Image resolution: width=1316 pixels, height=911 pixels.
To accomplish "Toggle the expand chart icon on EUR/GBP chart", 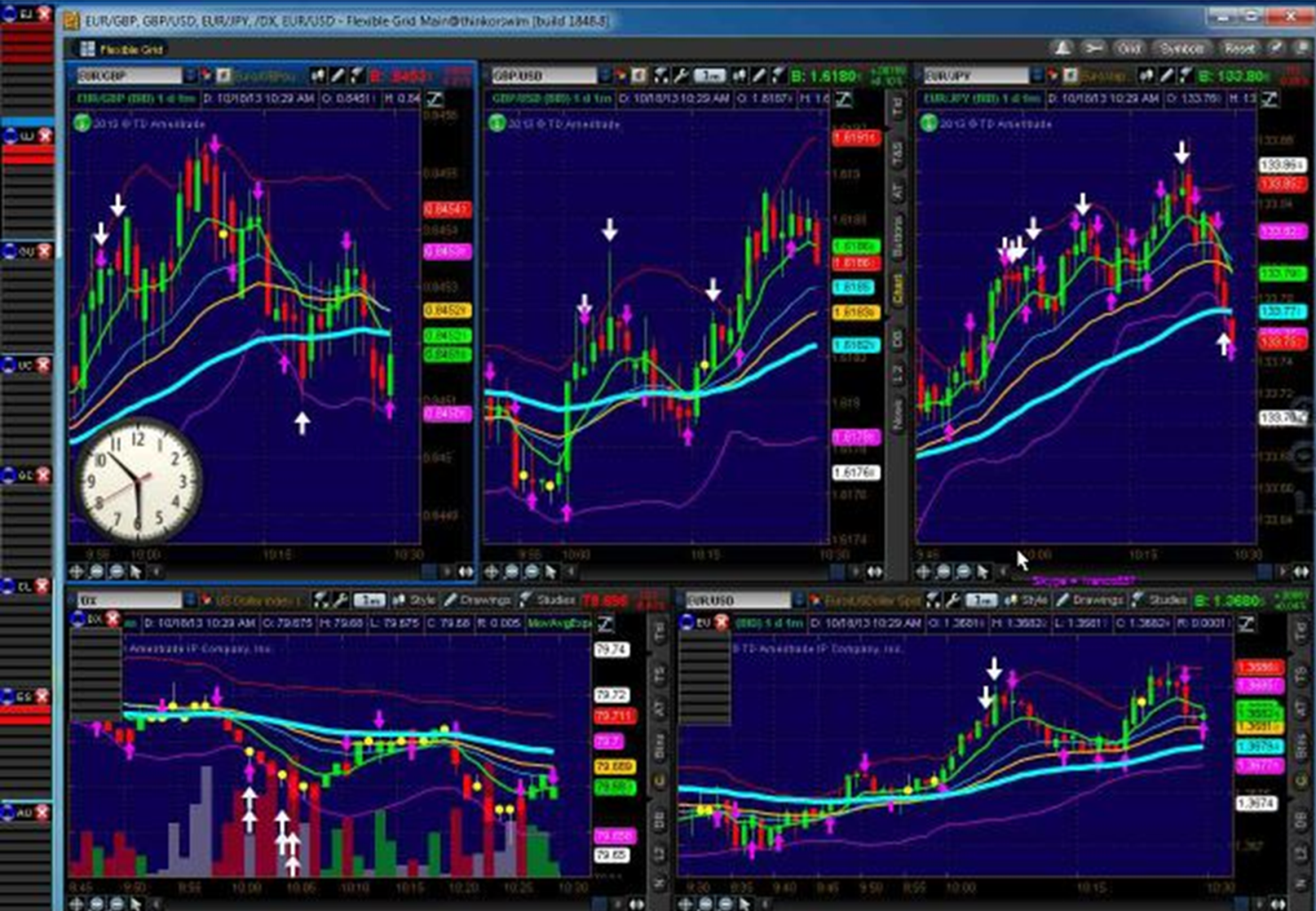I will point(435,99).
